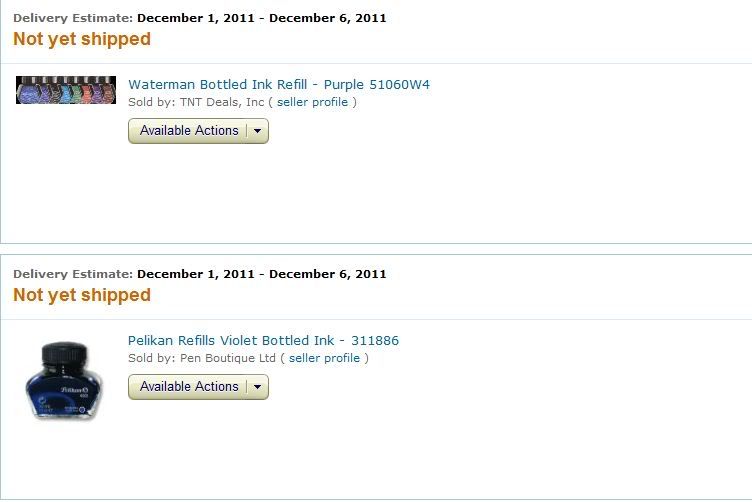Viewport: 752px width, 502px height.
Task: Click the Sold by Pen Boutique Ltd text
Action: (x=202, y=358)
